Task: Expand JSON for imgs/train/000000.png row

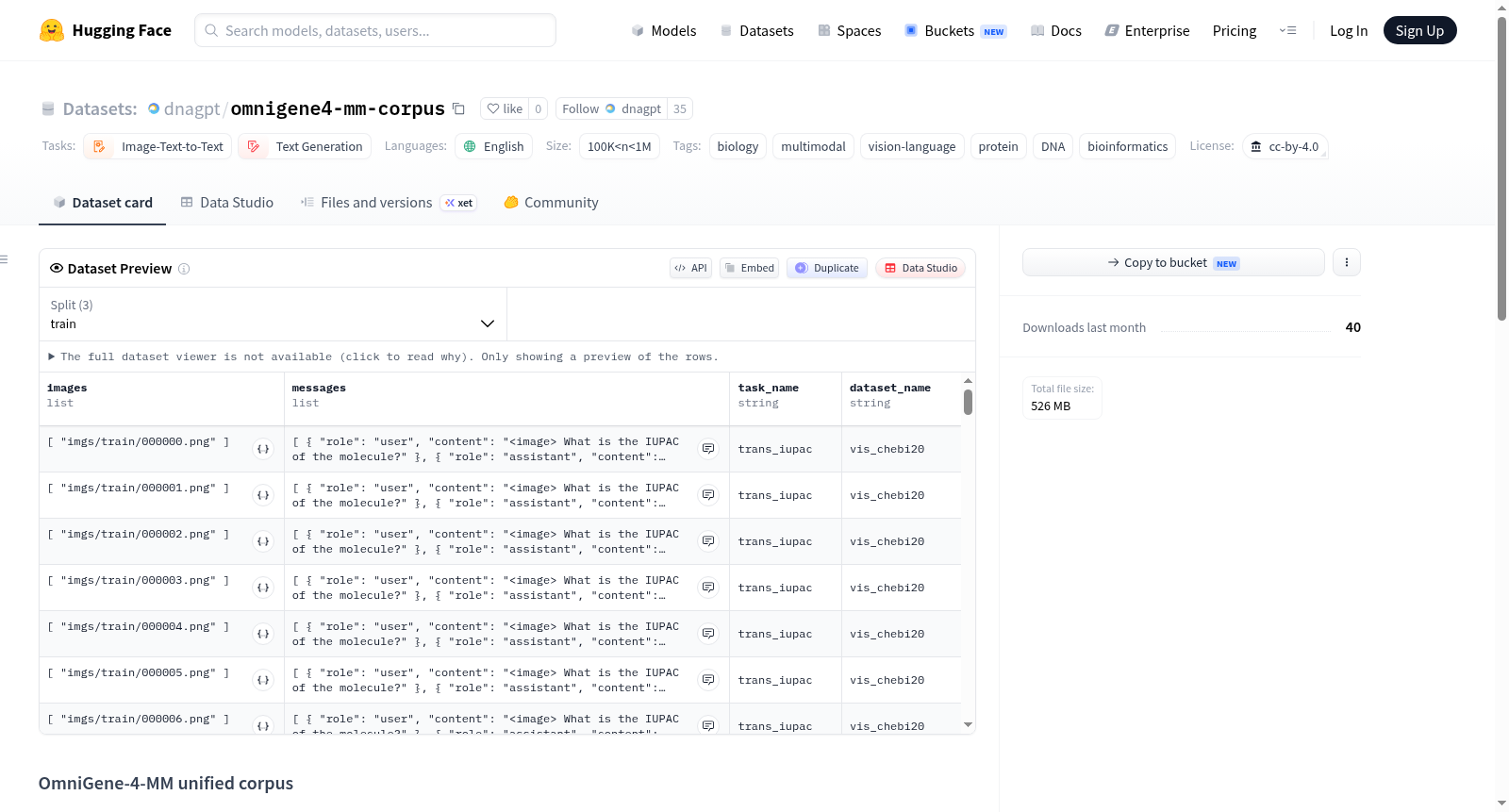Action: 263,449
